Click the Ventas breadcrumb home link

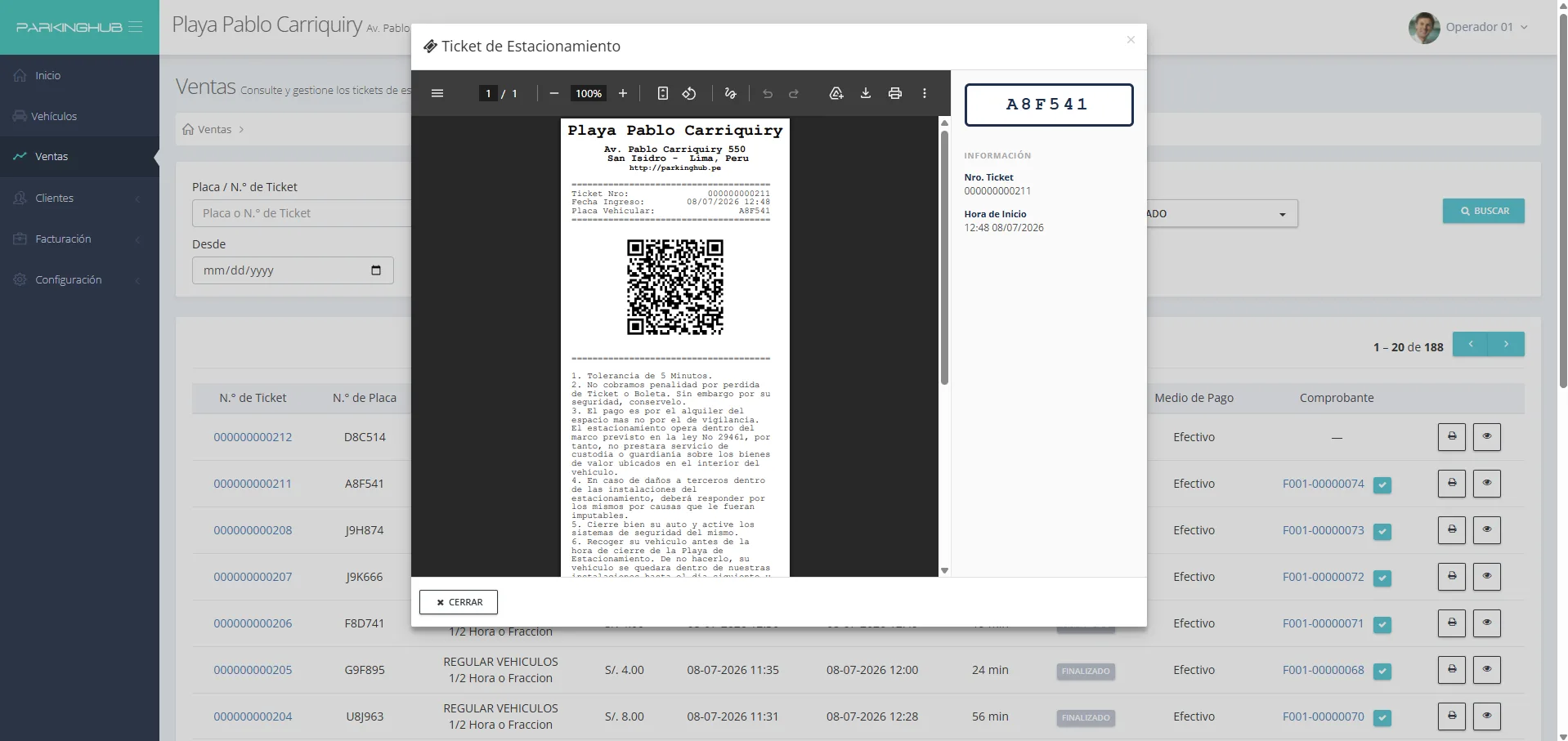coord(207,129)
